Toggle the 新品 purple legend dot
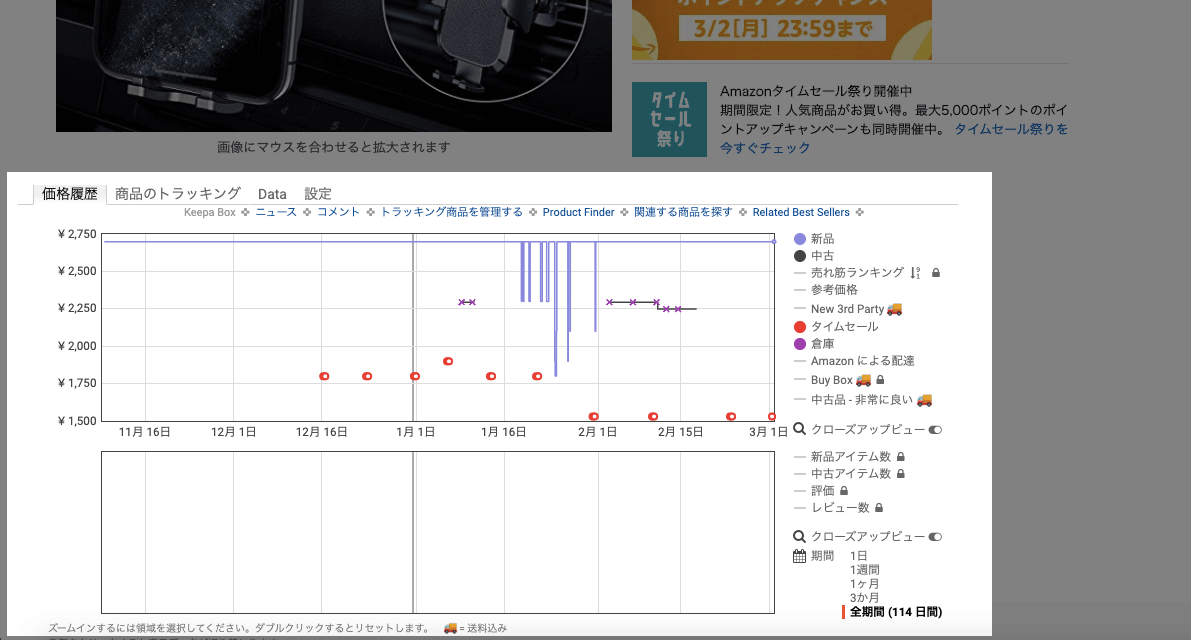Image resolution: width=1191 pixels, height=640 pixels. [799, 239]
